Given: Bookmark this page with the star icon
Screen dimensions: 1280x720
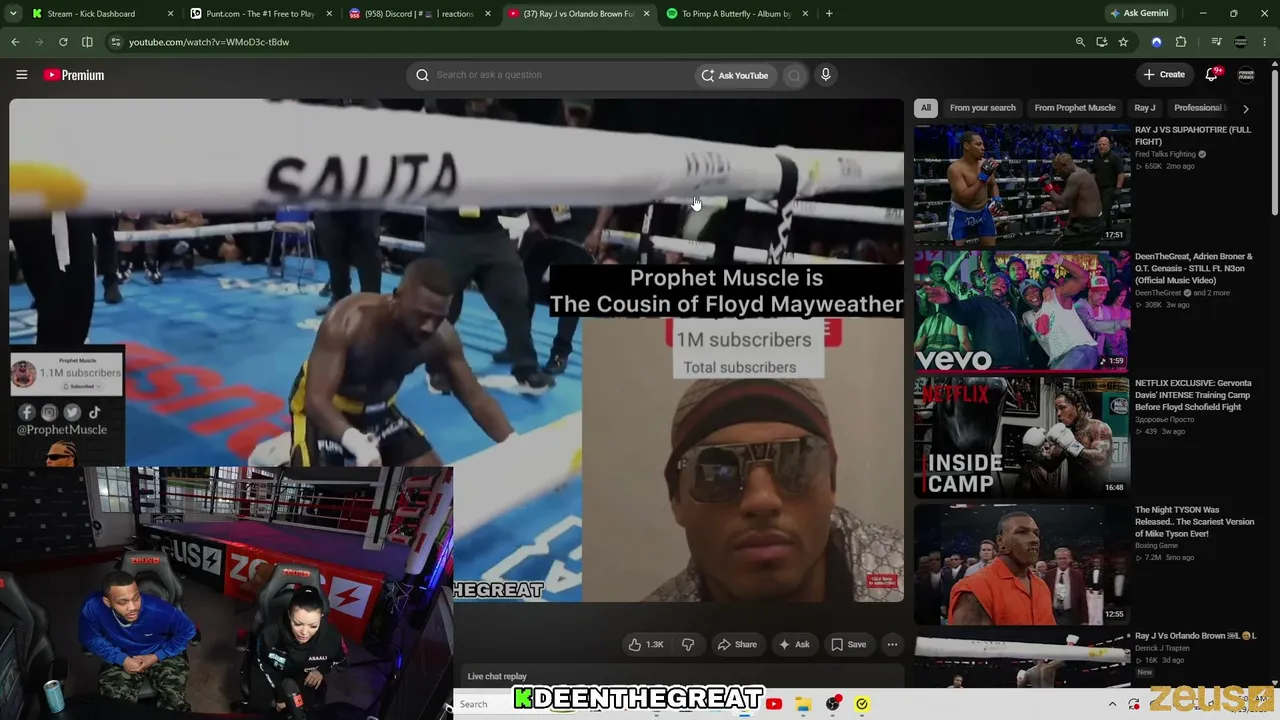Looking at the screenshot, I should (x=1123, y=42).
